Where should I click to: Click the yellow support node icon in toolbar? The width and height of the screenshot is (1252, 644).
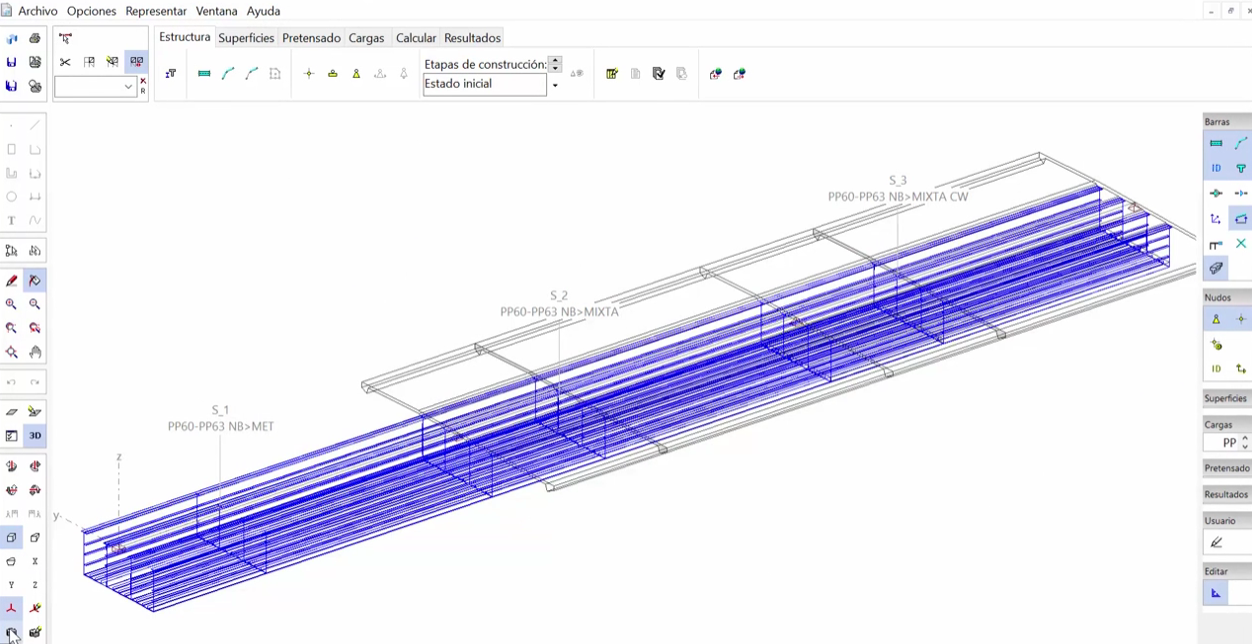pyautogui.click(x=356, y=74)
